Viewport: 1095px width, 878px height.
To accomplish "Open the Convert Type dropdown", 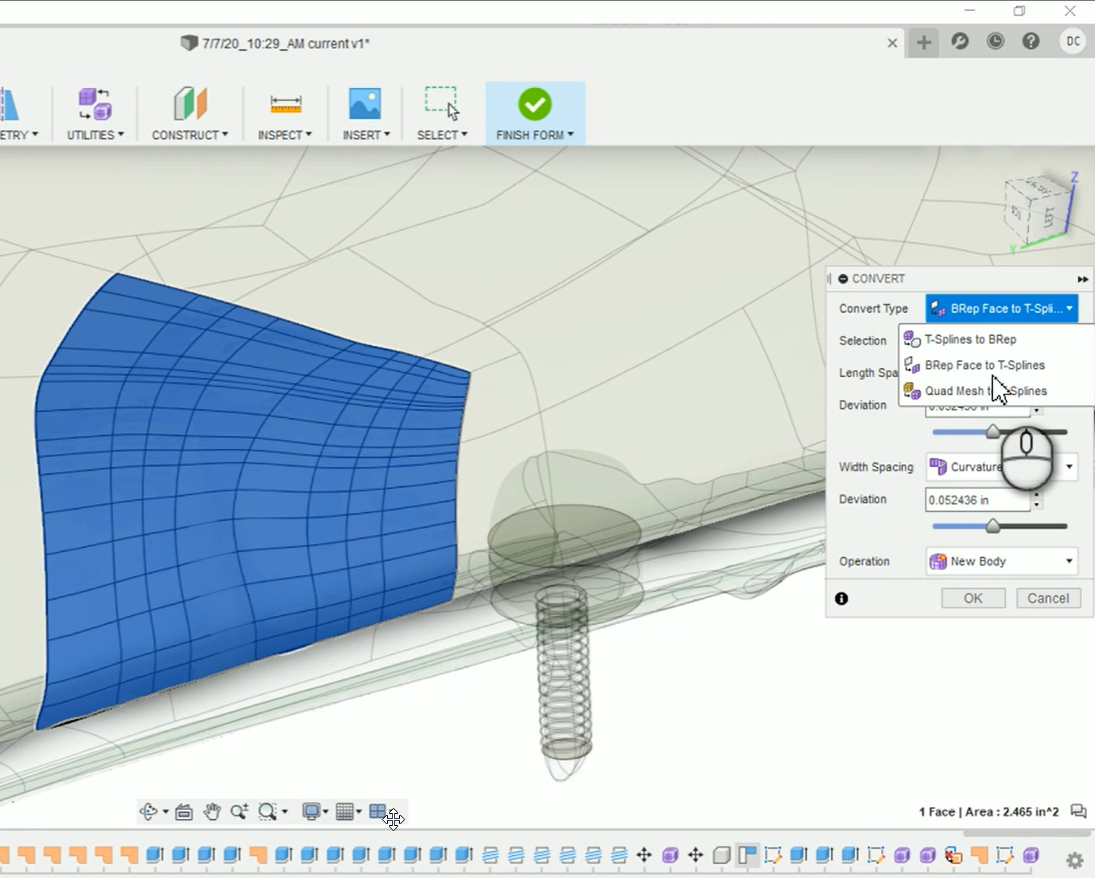I will (1001, 308).
